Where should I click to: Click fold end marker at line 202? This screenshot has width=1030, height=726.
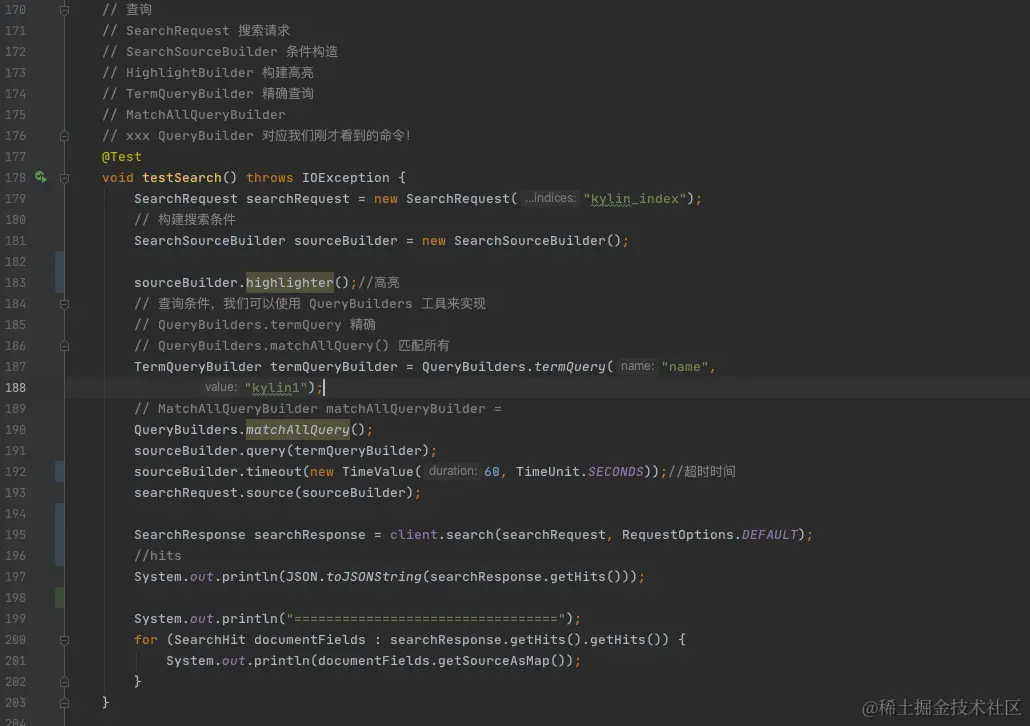[x=64, y=682]
